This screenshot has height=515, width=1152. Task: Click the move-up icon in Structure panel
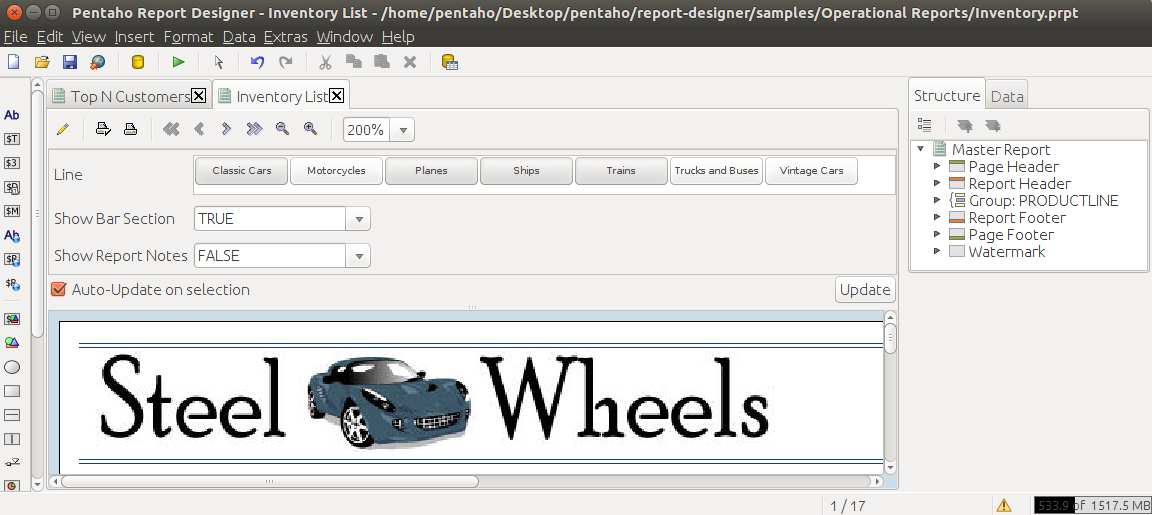[x=965, y=126]
